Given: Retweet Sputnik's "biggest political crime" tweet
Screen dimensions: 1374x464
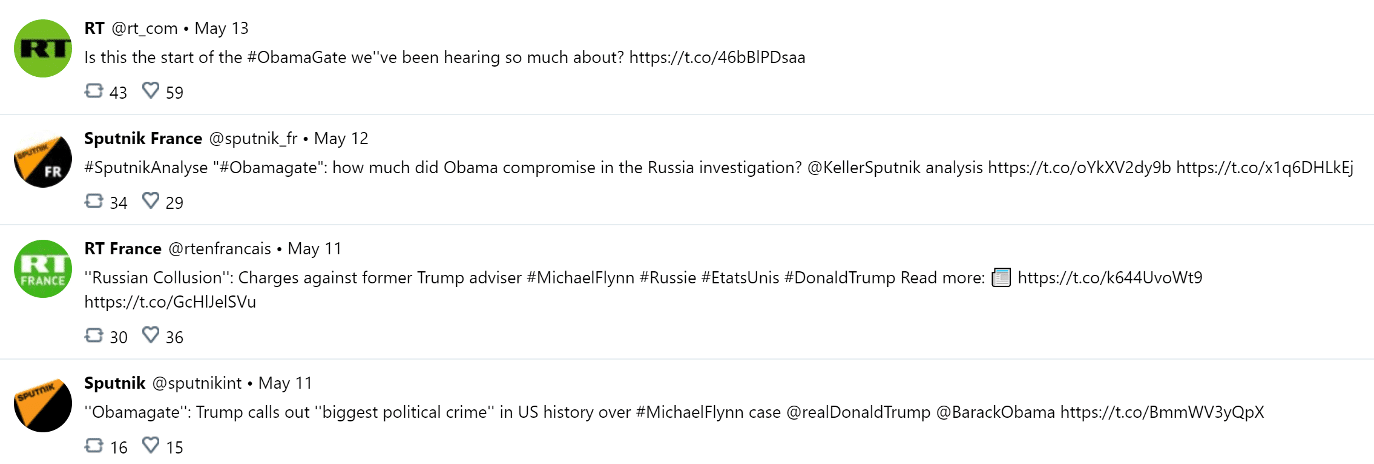Looking at the screenshot, I should coord(95,446).
